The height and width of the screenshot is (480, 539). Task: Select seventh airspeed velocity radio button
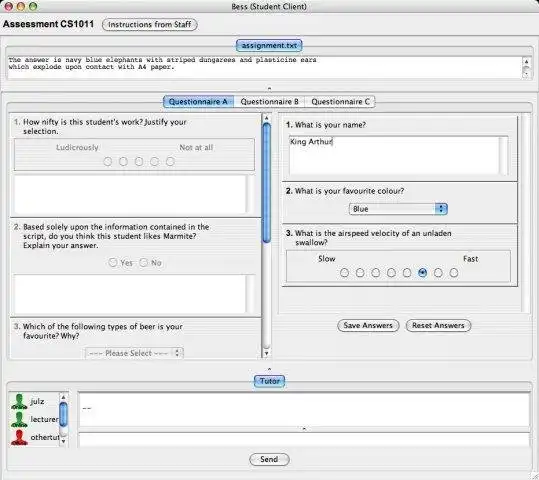[438, 273]
